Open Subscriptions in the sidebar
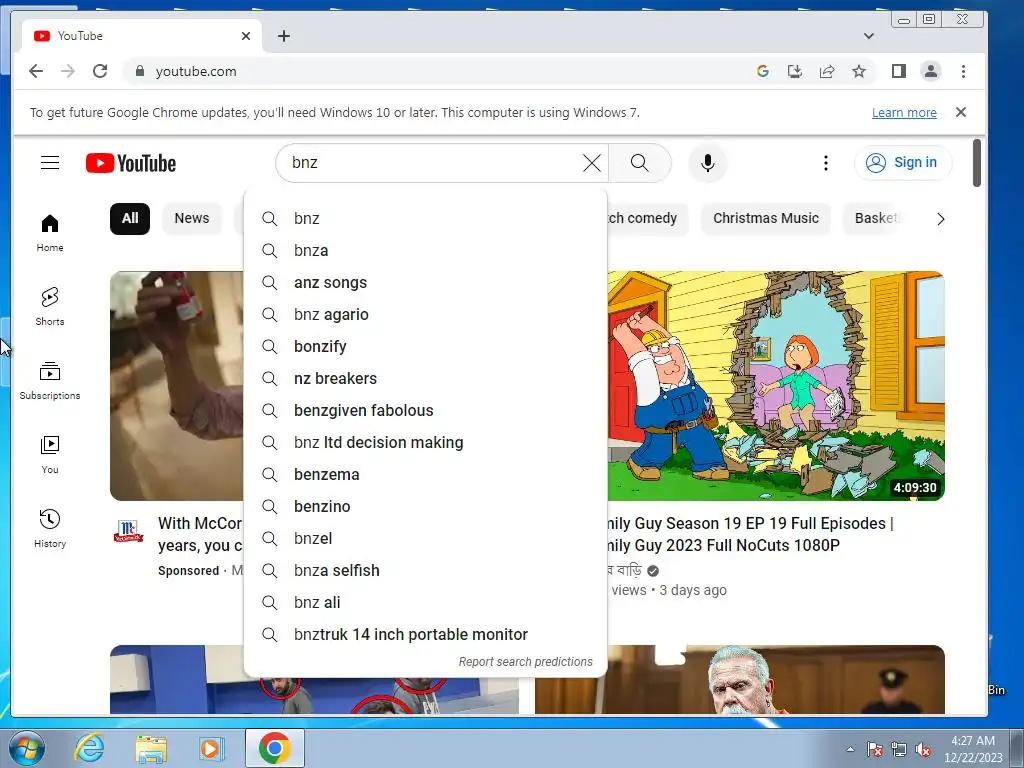The width and height of the screenshot is (1024, 768). point(50,381)
